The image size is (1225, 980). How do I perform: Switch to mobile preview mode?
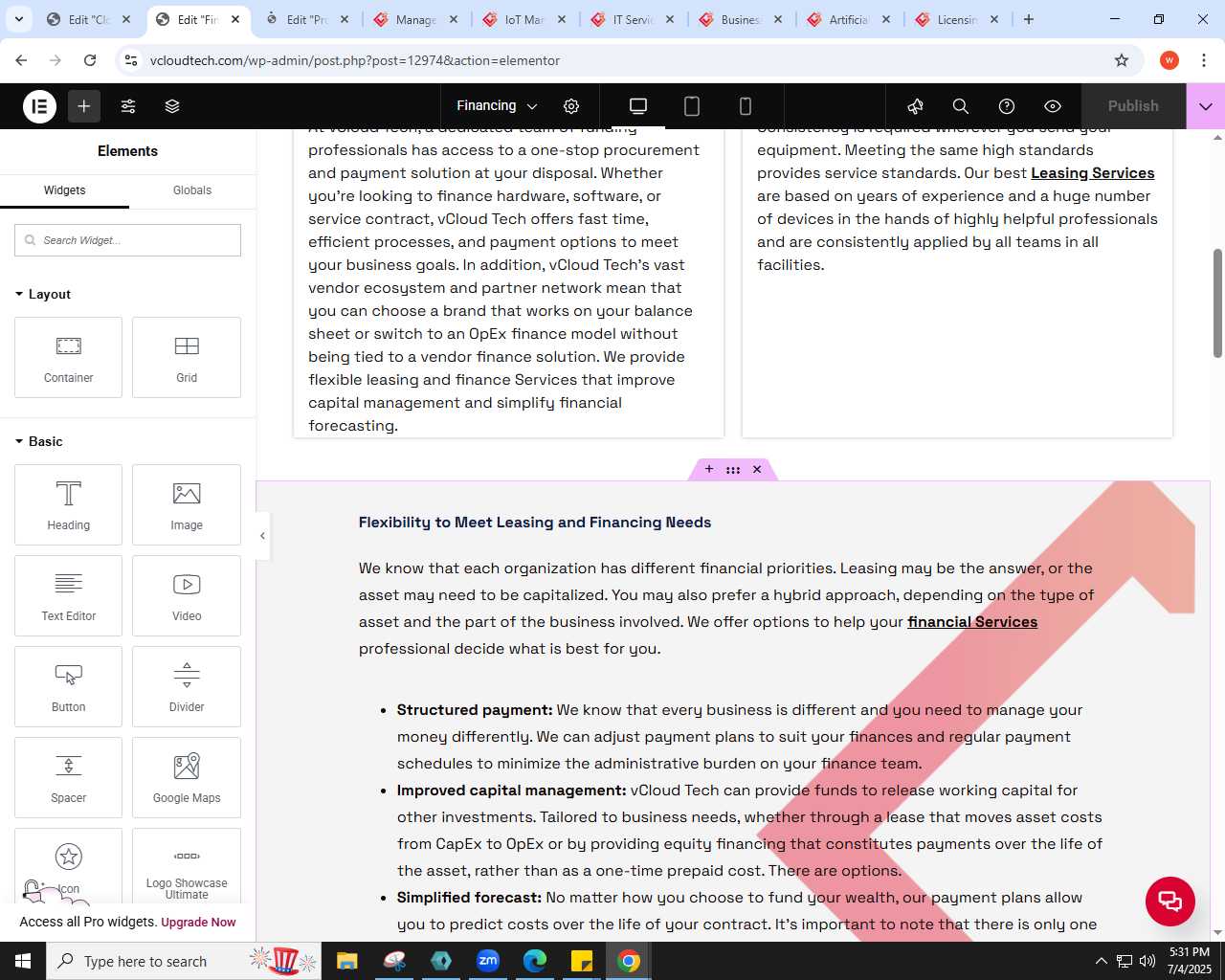[x=746, y=106]
